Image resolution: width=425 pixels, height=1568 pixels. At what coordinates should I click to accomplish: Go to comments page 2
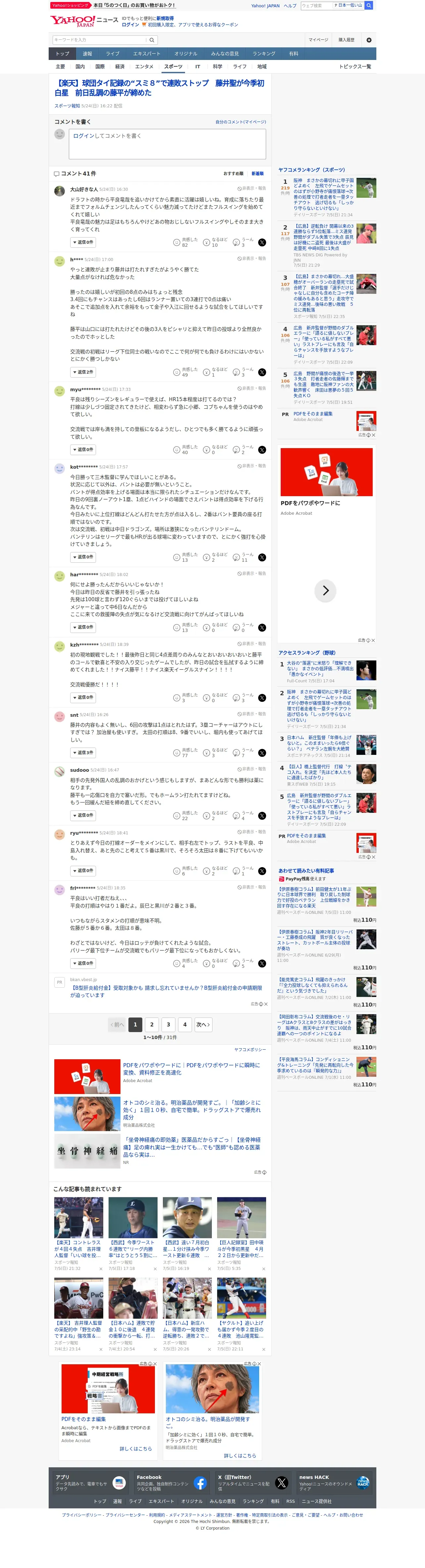(152, 1024)
